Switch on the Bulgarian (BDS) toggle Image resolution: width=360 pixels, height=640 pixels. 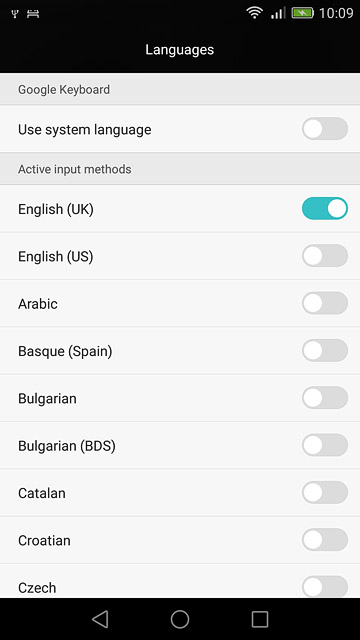[325, 445]
